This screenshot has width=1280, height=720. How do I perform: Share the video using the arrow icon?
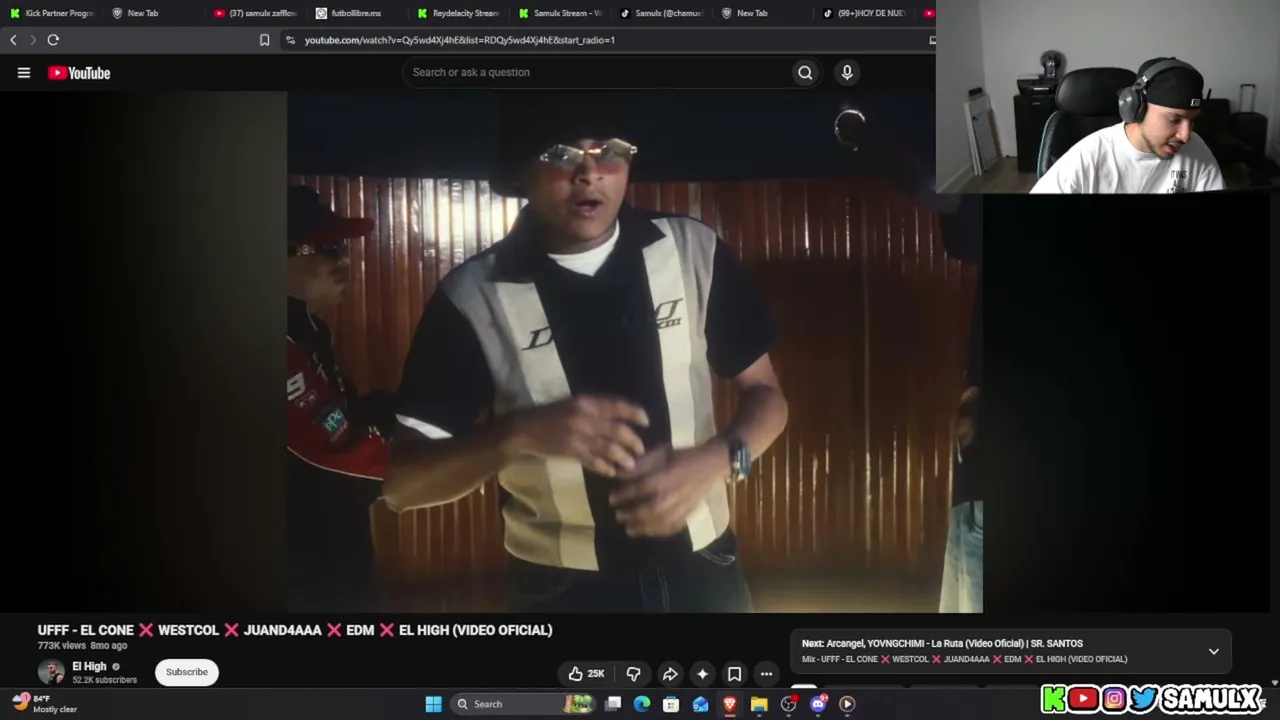(670, 674)
